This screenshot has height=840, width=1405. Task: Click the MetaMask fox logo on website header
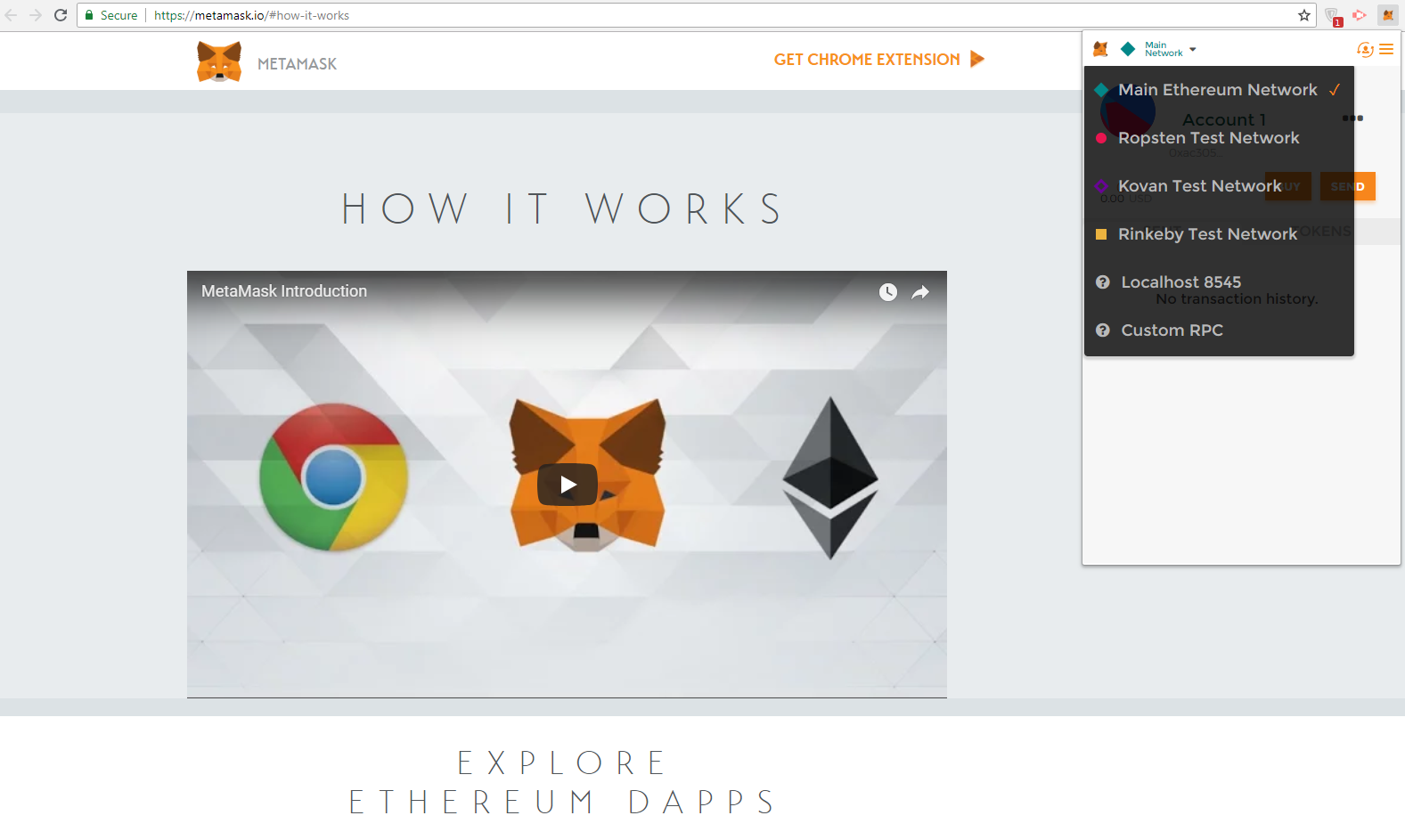point(219,61)
